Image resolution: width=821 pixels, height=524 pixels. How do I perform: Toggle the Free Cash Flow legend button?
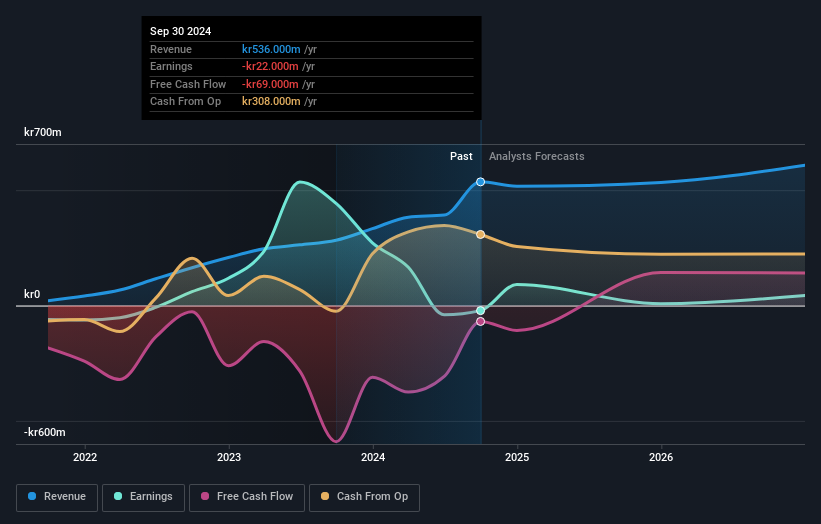(x=247, y=497)
